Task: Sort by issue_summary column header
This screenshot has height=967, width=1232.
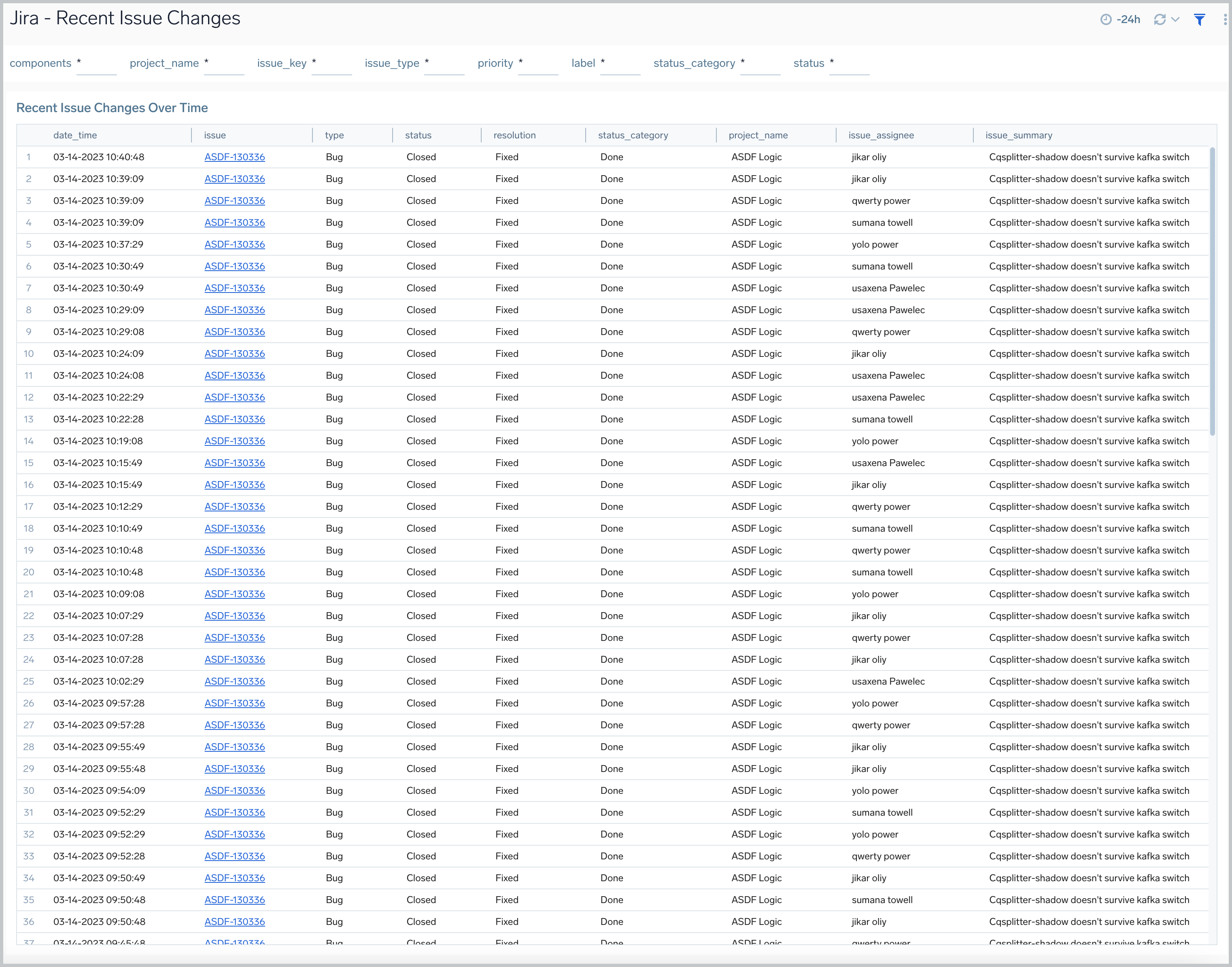Action: pos(1019,135)
